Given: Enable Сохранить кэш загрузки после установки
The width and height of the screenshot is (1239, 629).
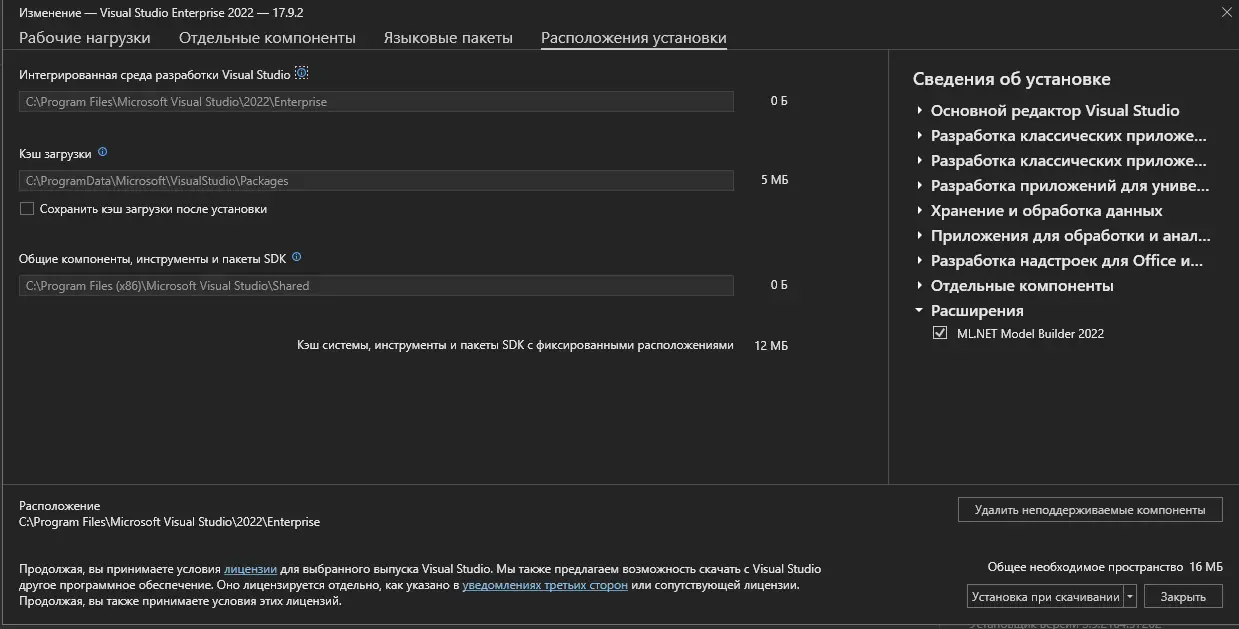Looking at the screenshot, I should coord(25,208).
